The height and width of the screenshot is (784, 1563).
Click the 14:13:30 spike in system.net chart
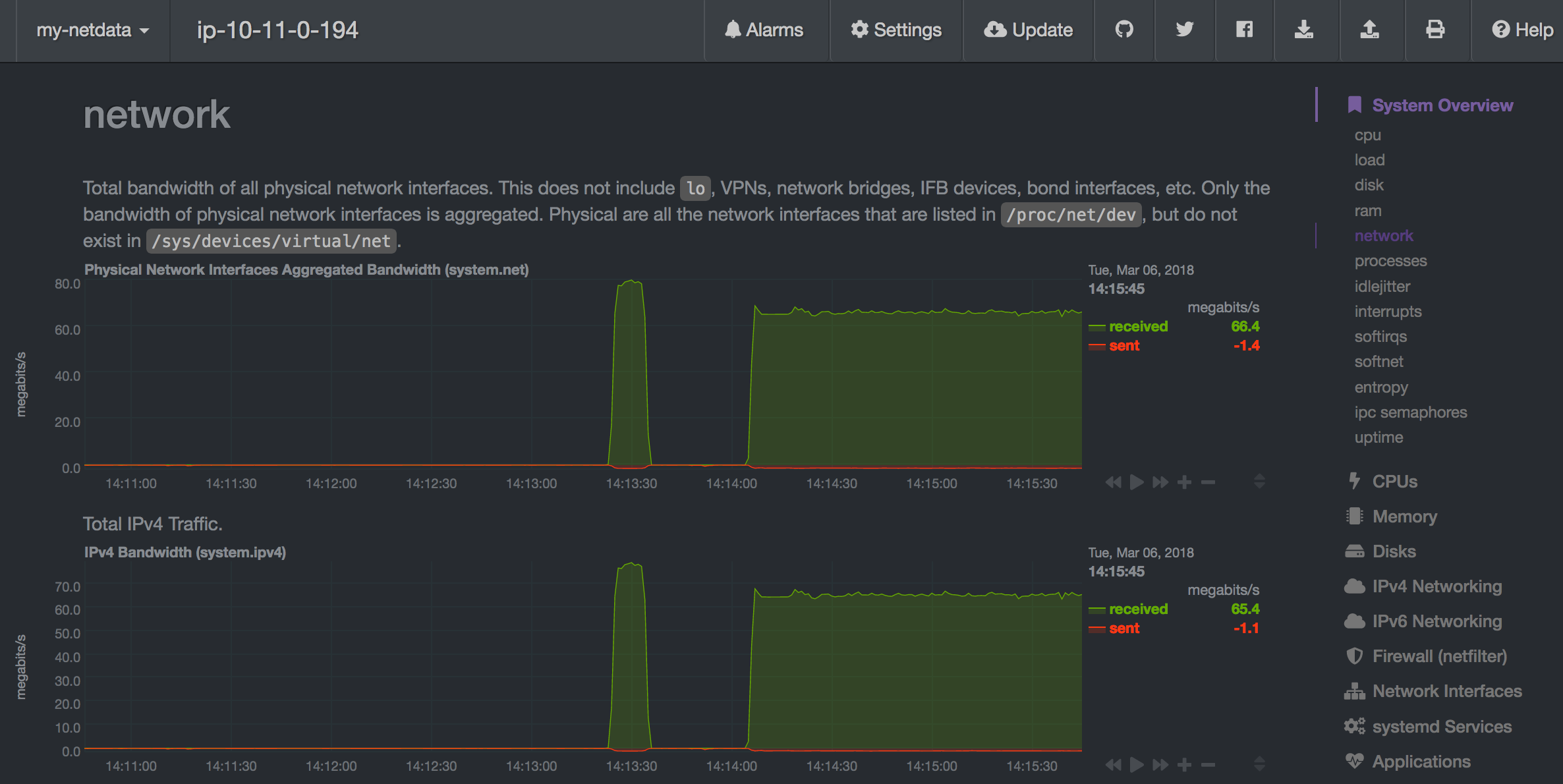[x=631, y=373]
